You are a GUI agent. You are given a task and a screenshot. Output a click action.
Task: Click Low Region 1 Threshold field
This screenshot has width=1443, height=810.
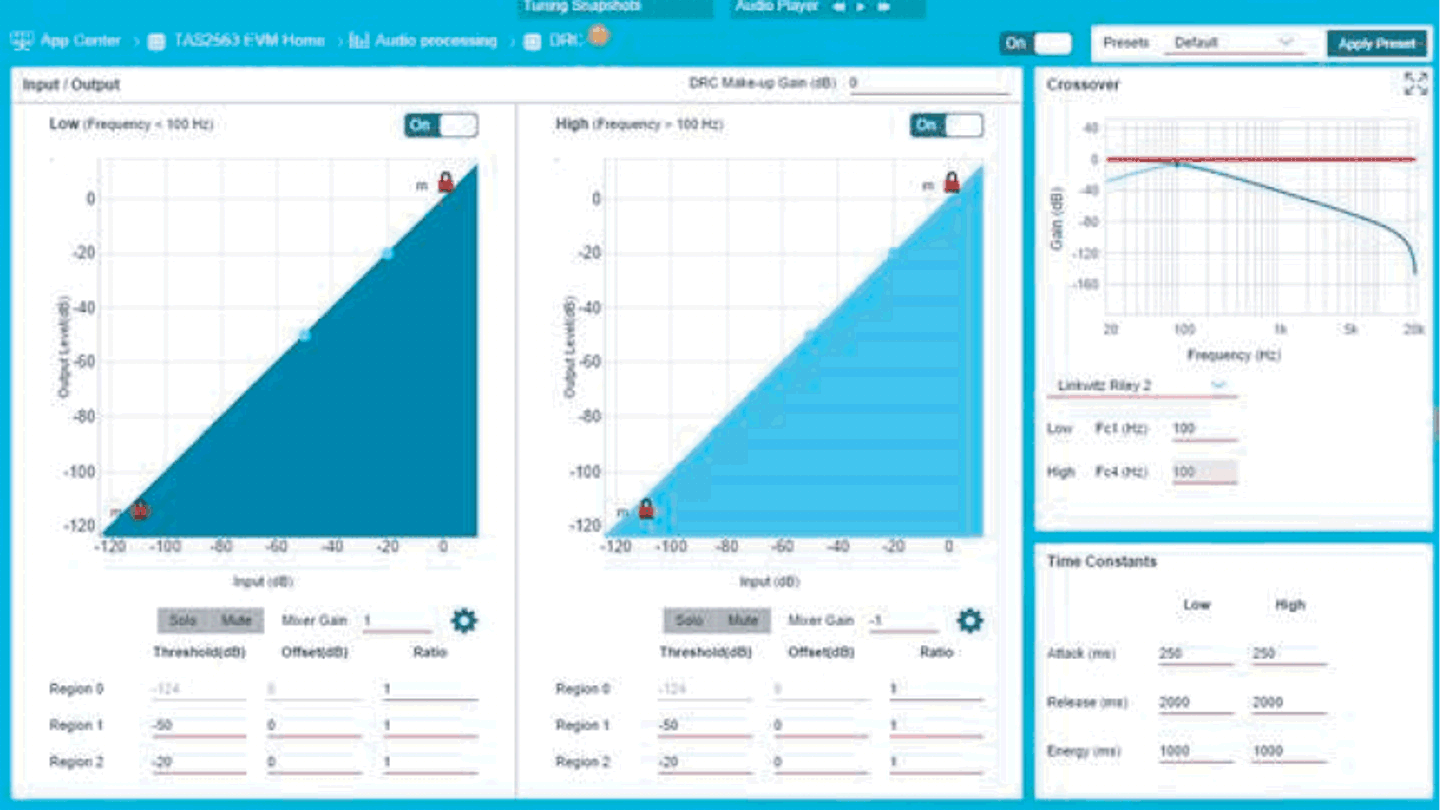pyautogui.click(x=199, y=726)
